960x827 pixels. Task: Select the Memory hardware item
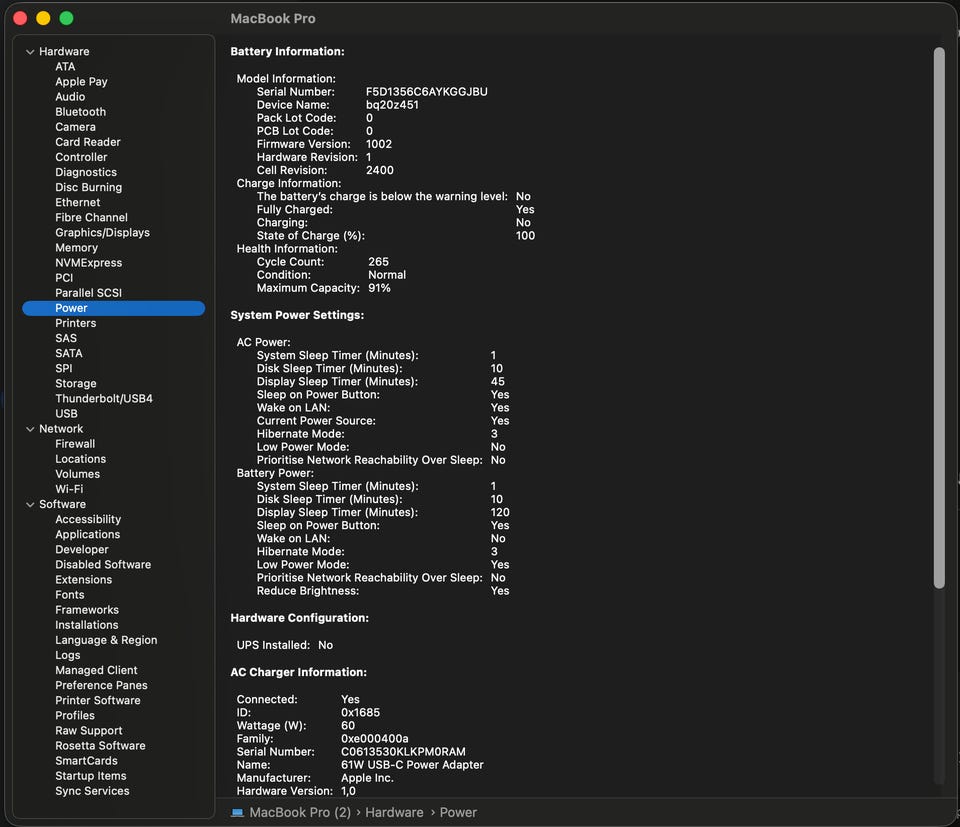click(x=76, y=248)
